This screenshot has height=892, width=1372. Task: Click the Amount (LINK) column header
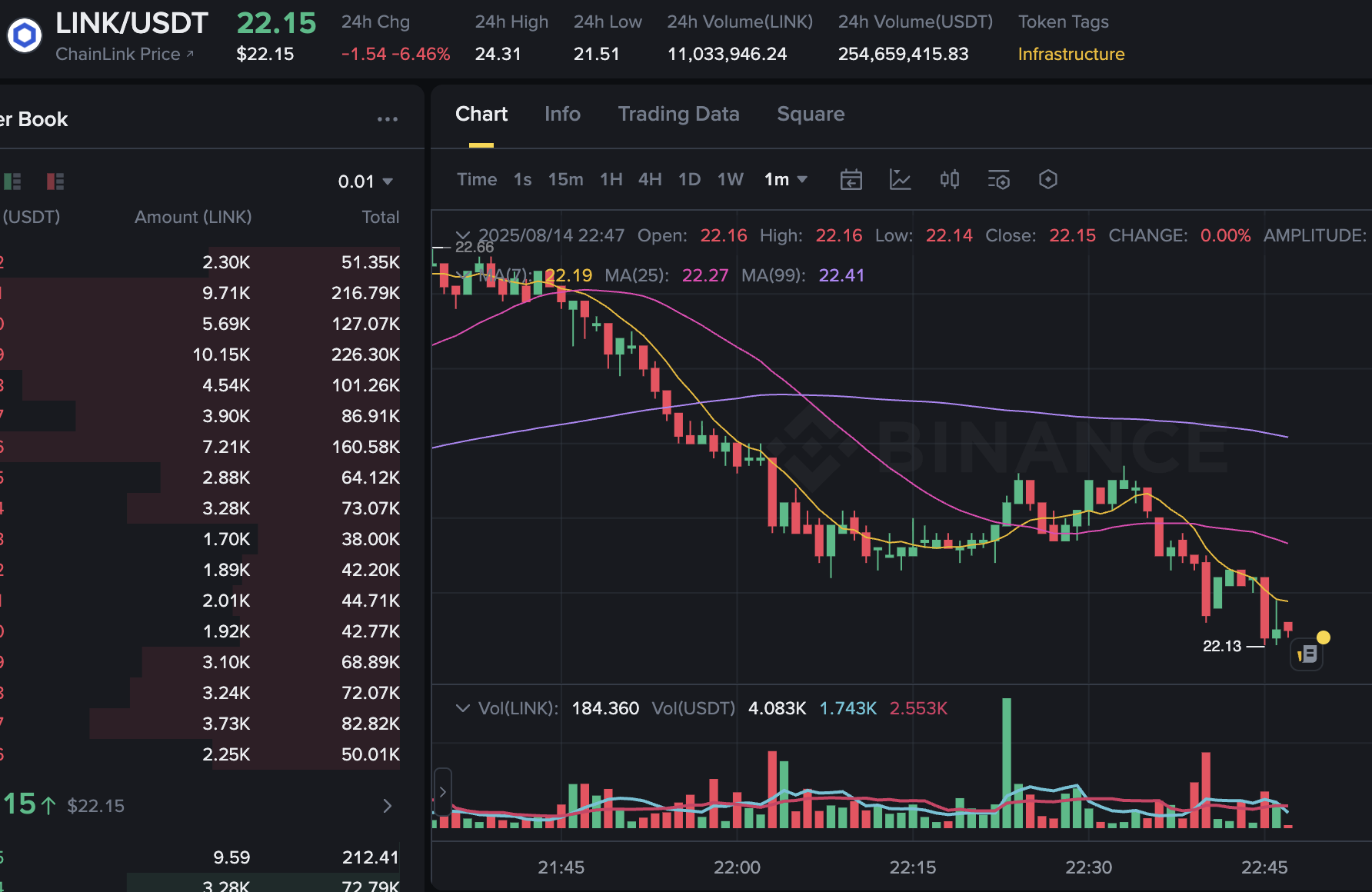[193, 218]
